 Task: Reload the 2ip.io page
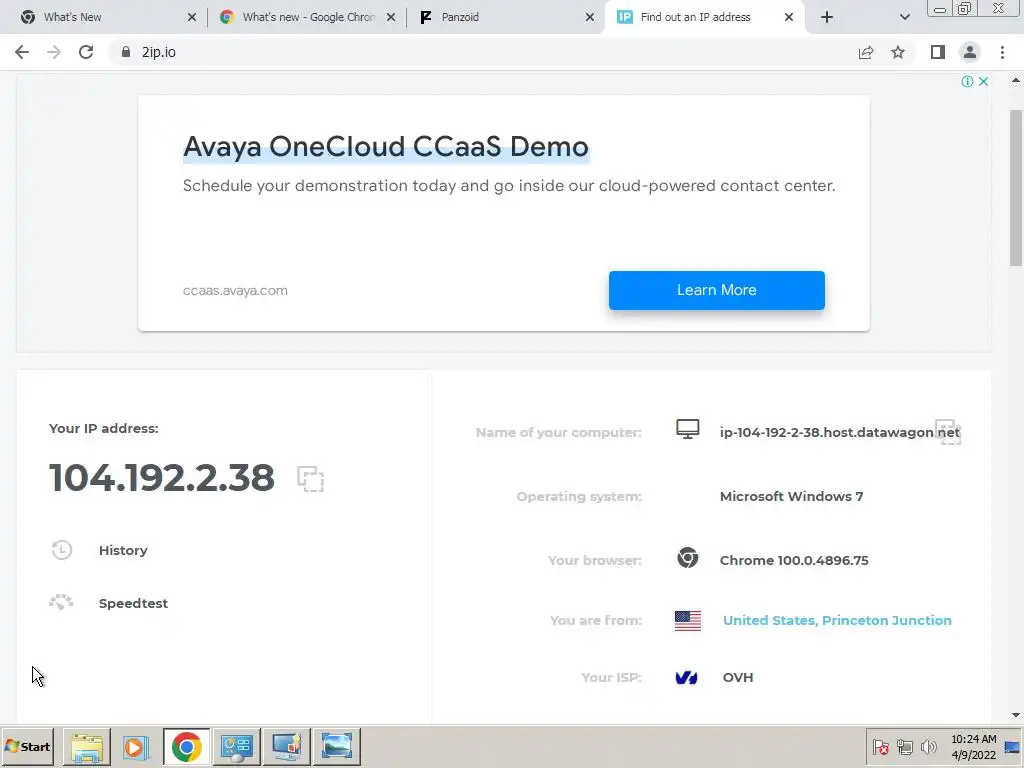86,52
